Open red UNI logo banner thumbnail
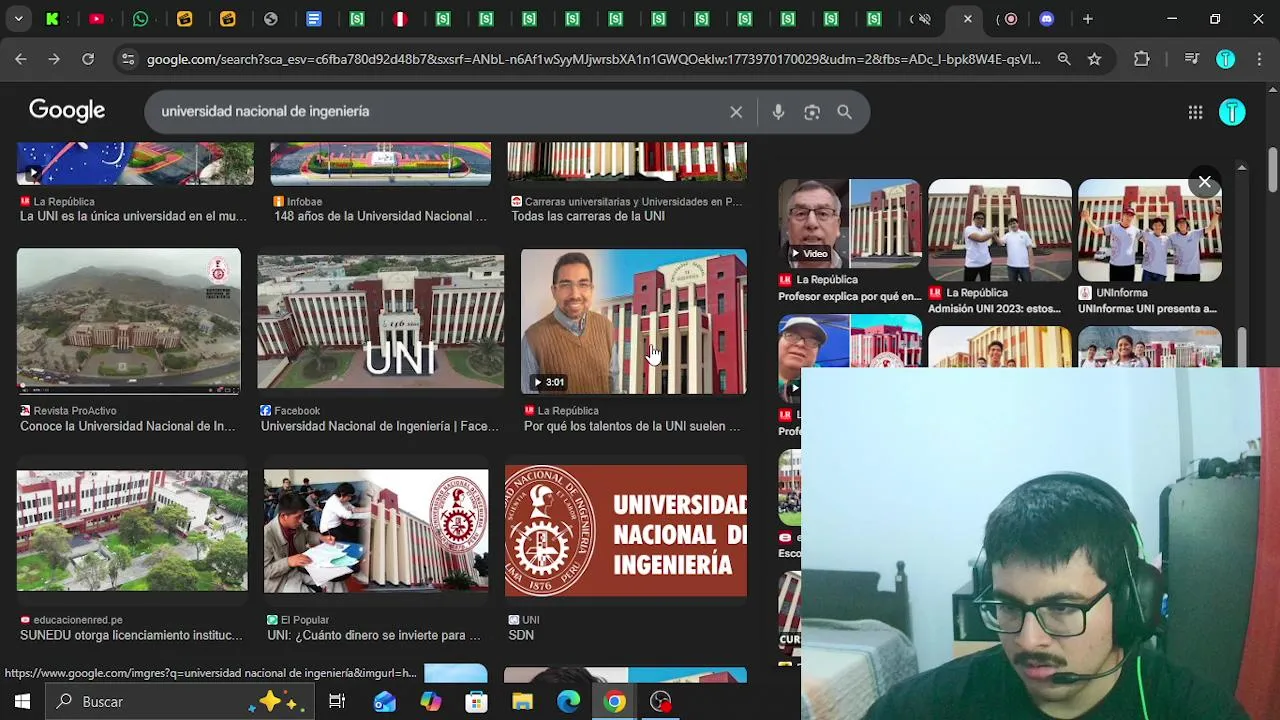The width and height of the screenshot is (1280, 720). [626, 531]
